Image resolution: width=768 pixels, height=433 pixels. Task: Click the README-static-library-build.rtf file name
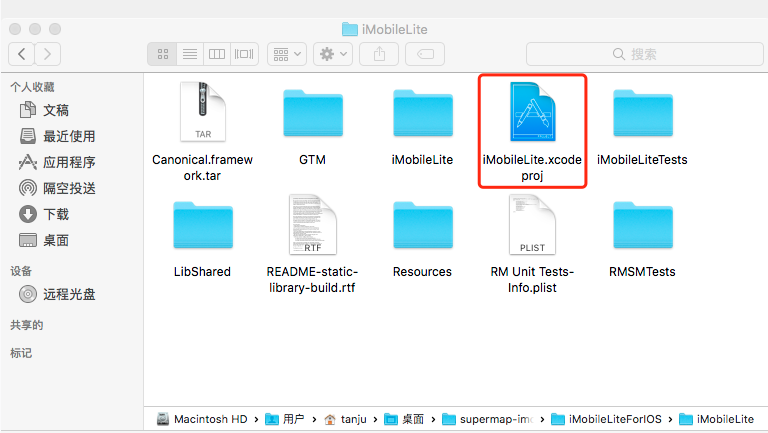click(312, 280)
